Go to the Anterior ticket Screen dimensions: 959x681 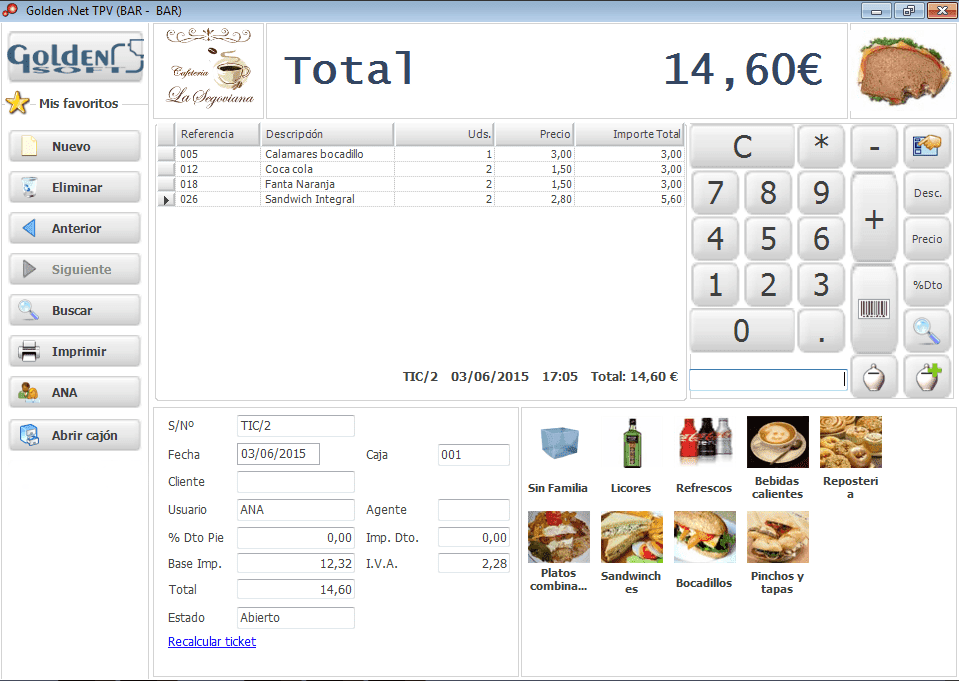(x=75, y=229)
